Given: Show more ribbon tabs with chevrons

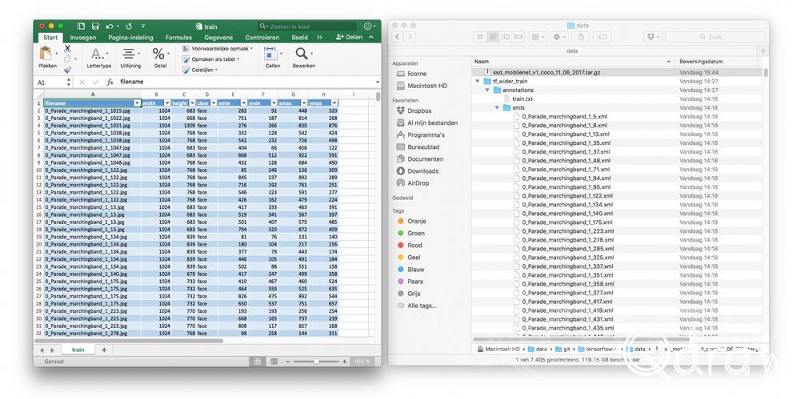Looking at the screenshot, I should [320, 38].
